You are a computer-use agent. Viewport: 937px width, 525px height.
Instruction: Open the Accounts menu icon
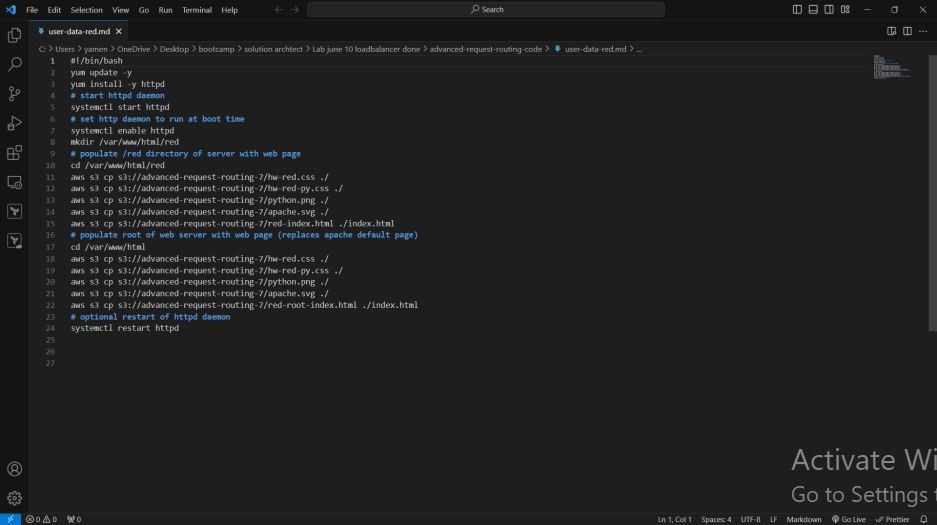14,469
